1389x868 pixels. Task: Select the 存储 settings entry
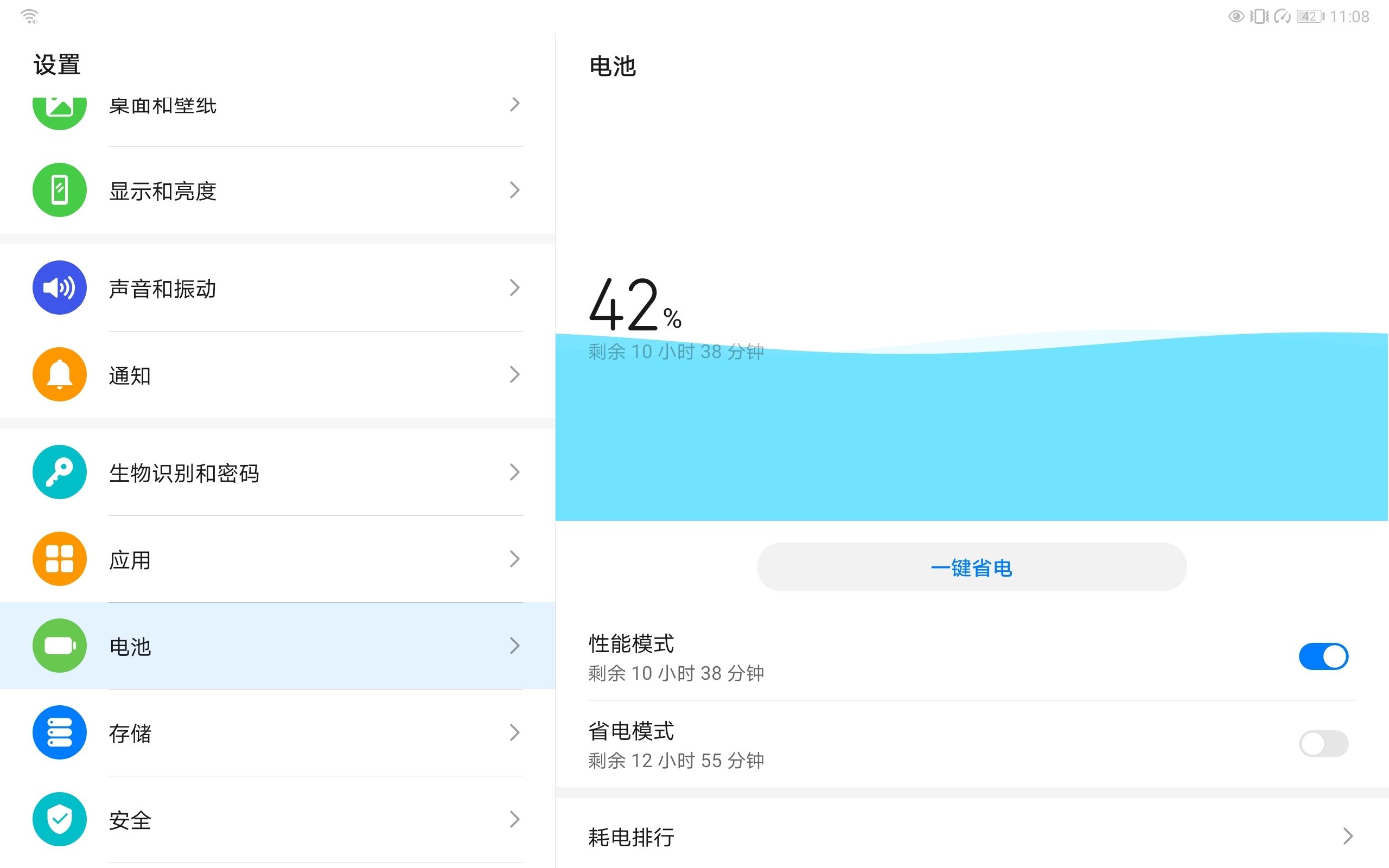tap(278, 732)
